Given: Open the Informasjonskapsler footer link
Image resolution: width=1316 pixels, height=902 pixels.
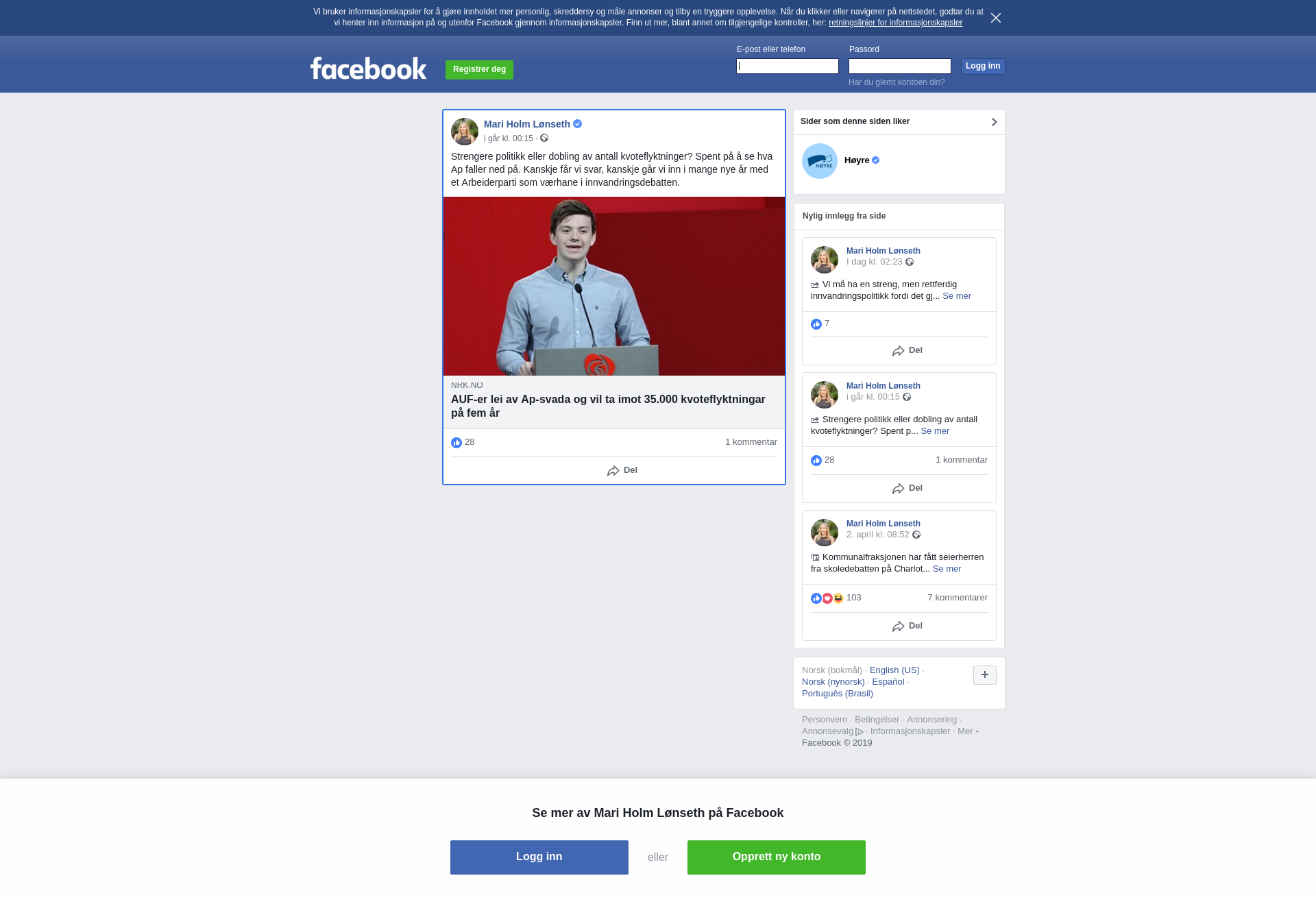Looking at the screenshot, I should [910, 731].
